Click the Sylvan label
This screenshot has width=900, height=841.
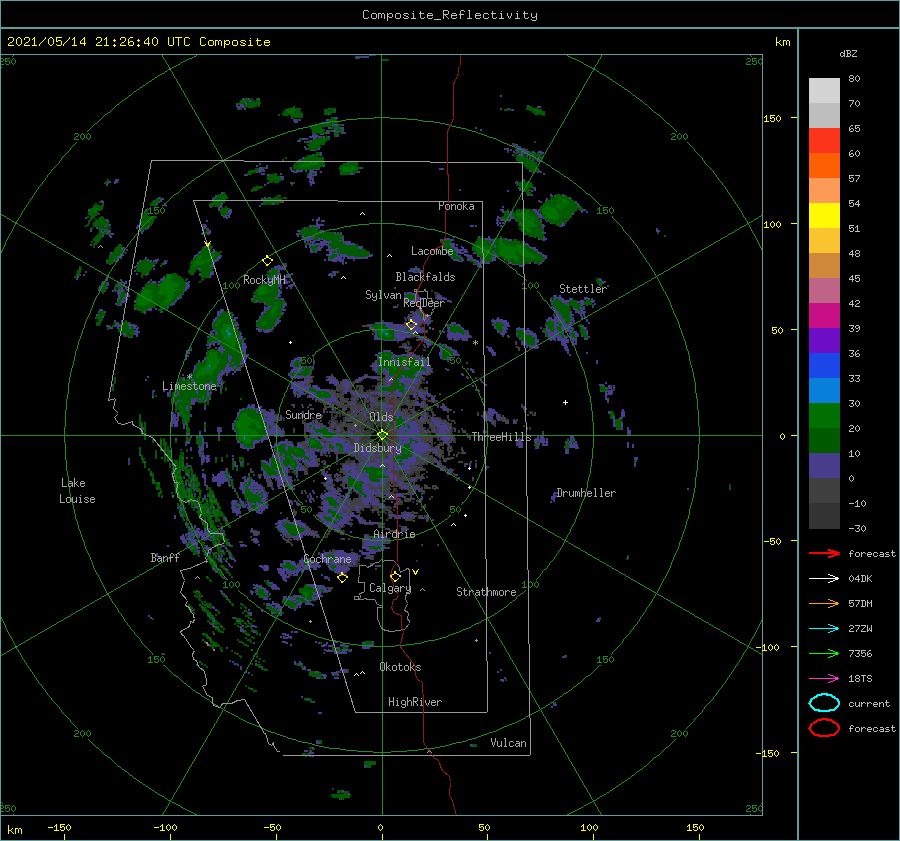pos(383,295)
